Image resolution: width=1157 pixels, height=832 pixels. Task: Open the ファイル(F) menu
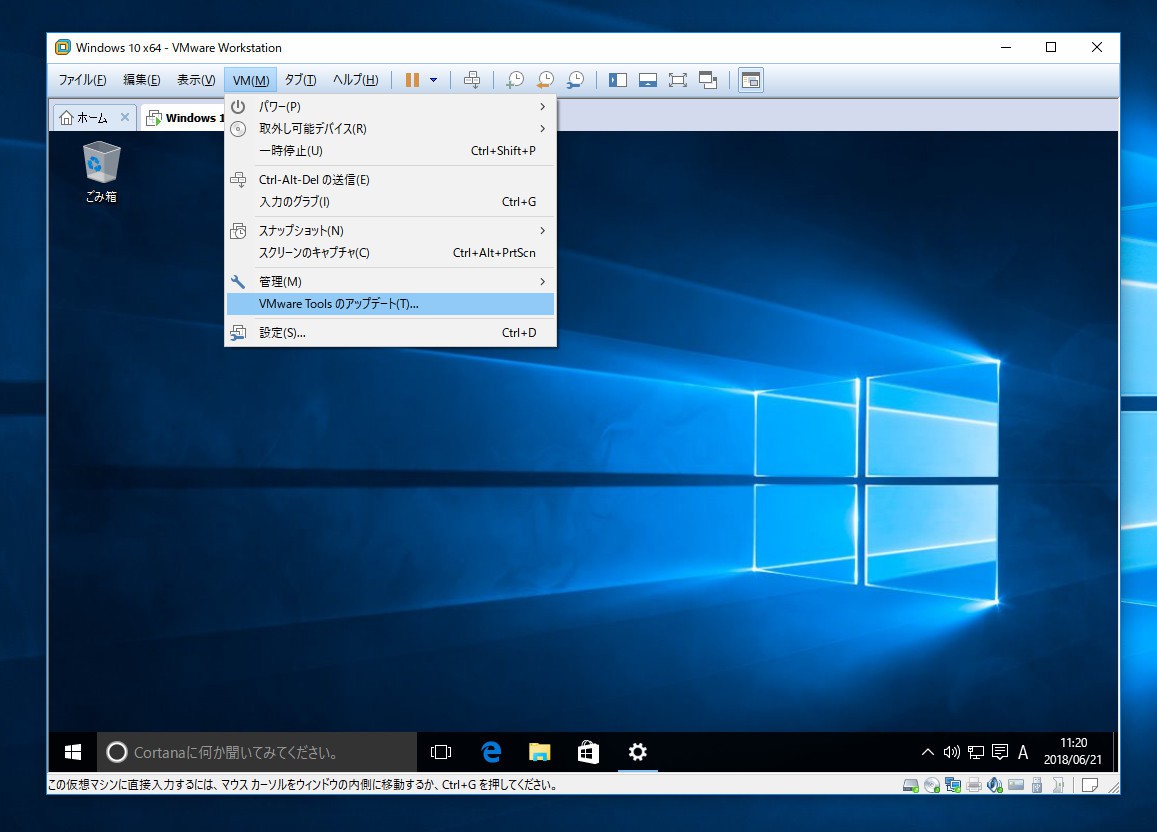[82, 80]
